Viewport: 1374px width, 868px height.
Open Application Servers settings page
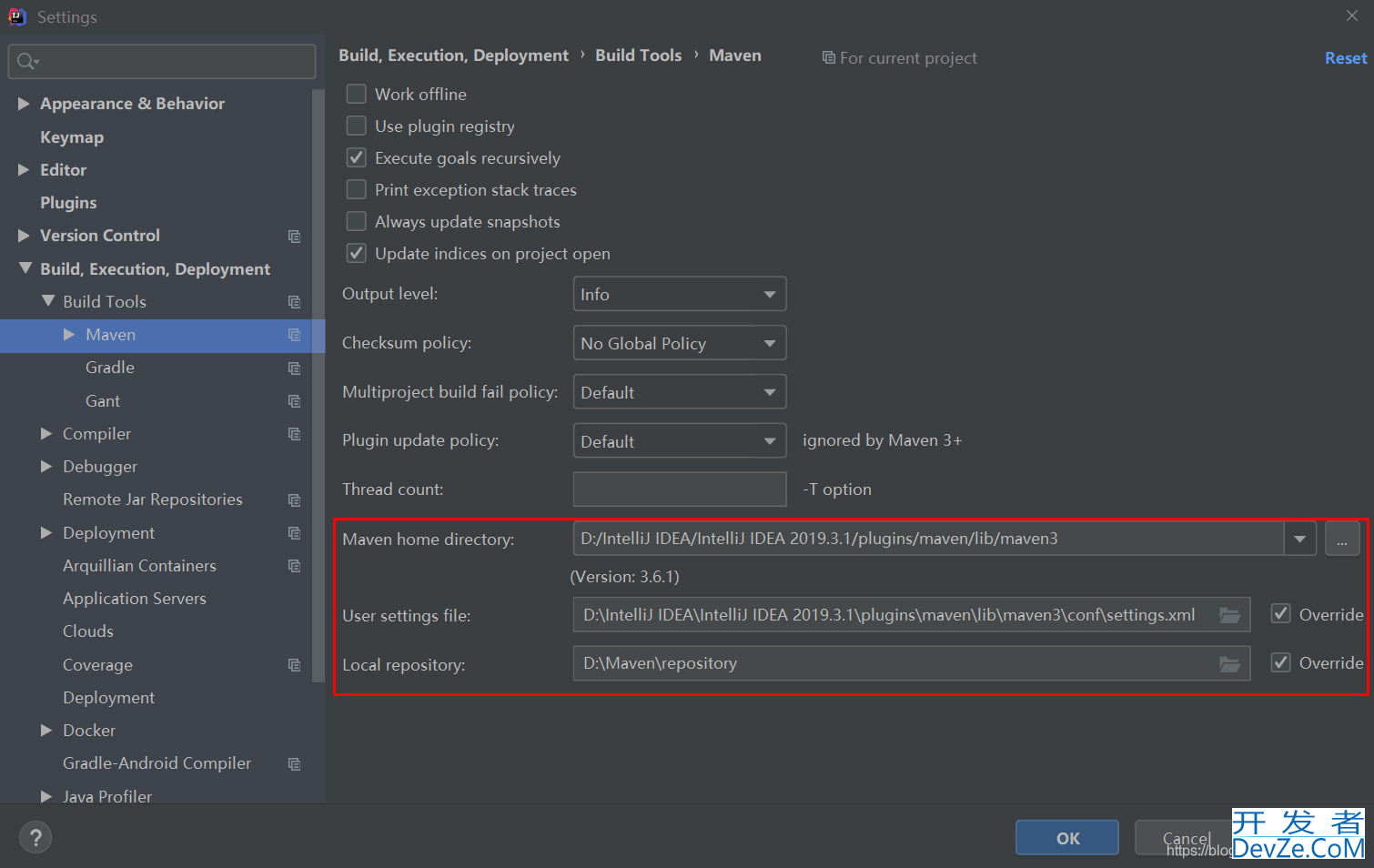(x=135, y=599)
